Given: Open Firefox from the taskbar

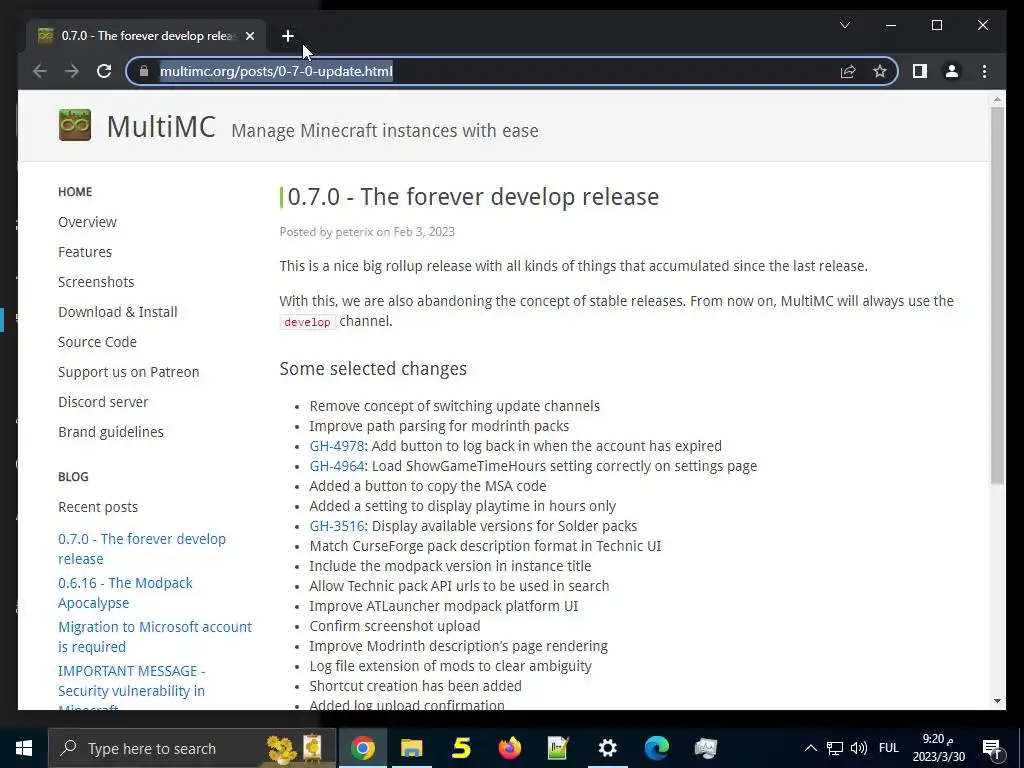Looking at the screenshot, I should (x=509, y=748).
